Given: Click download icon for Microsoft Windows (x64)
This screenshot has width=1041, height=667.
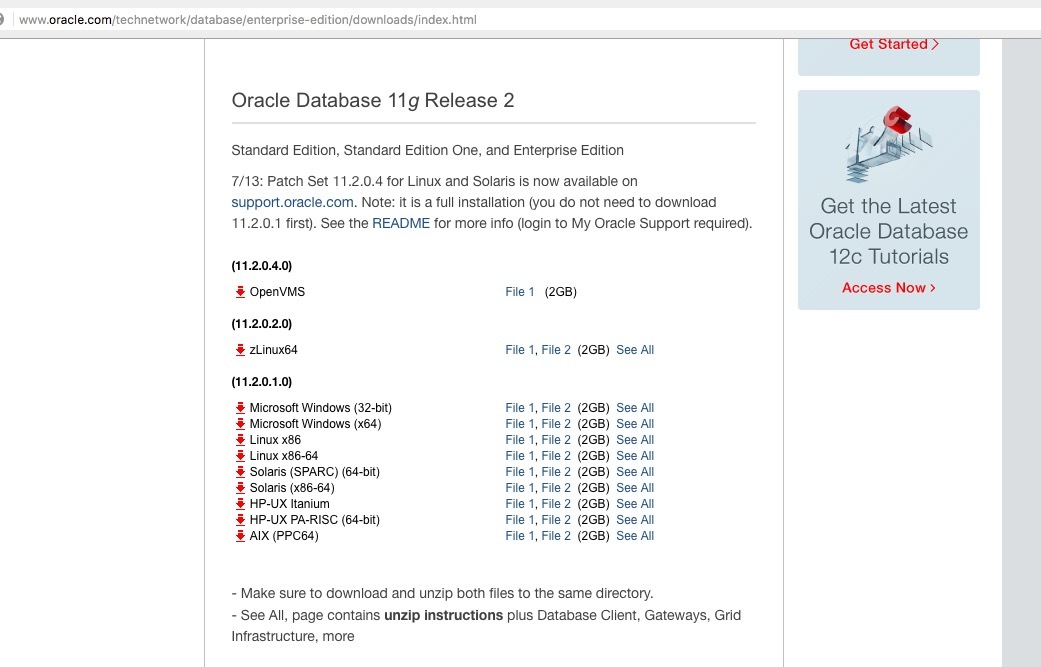Looking at the screenshot, I should coord(240,424).
